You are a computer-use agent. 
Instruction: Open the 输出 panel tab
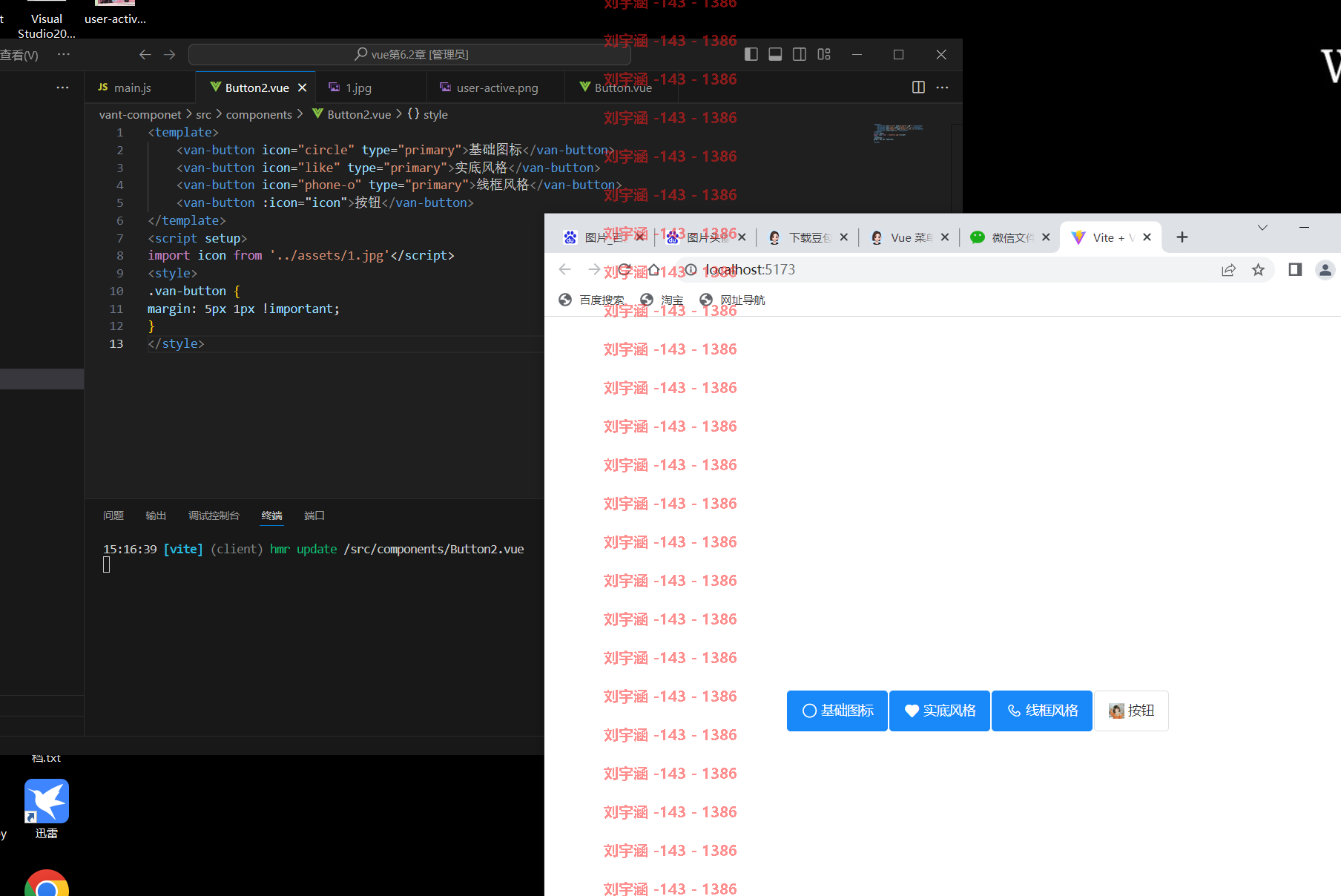tap(156, 515)
